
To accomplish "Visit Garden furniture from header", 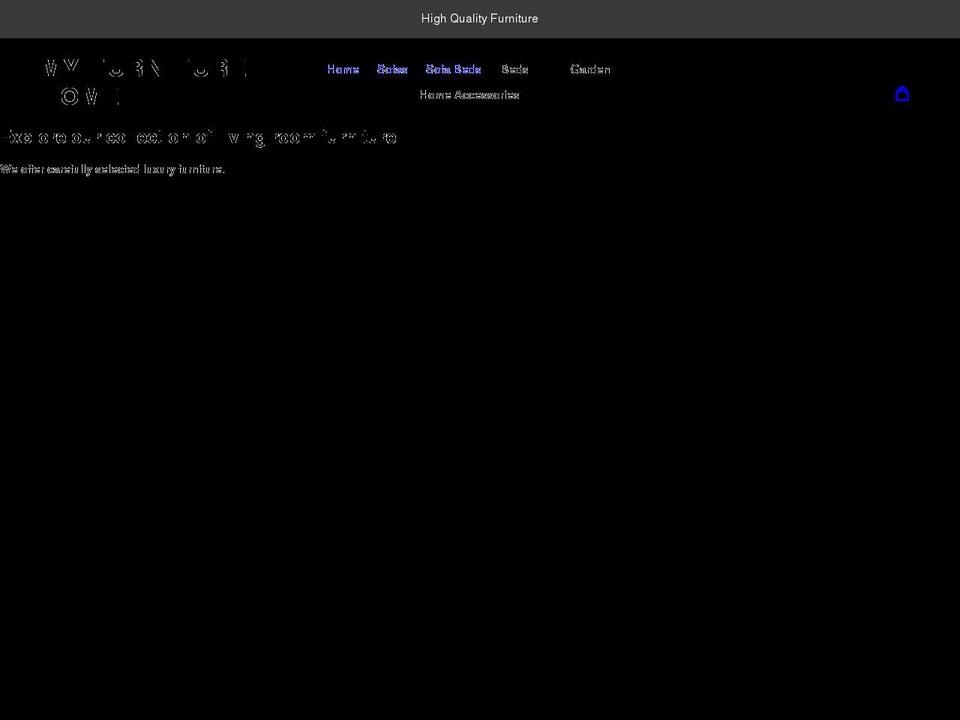I will (x=590, y=69).
